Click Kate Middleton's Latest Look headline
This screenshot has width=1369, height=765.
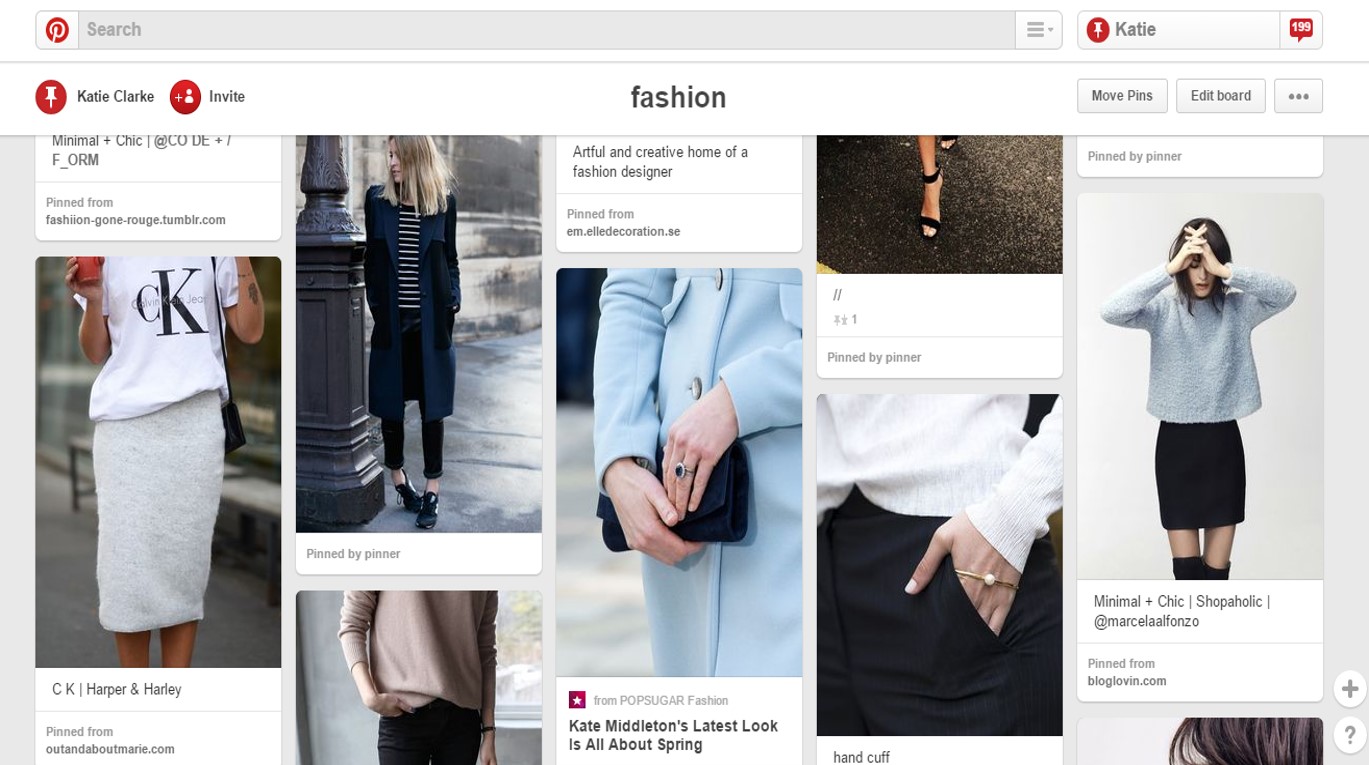(673, 735)
